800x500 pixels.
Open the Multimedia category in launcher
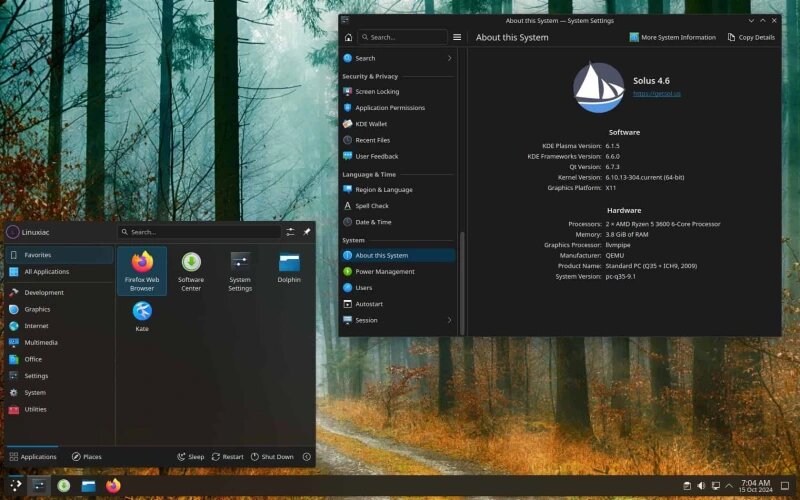60,342
